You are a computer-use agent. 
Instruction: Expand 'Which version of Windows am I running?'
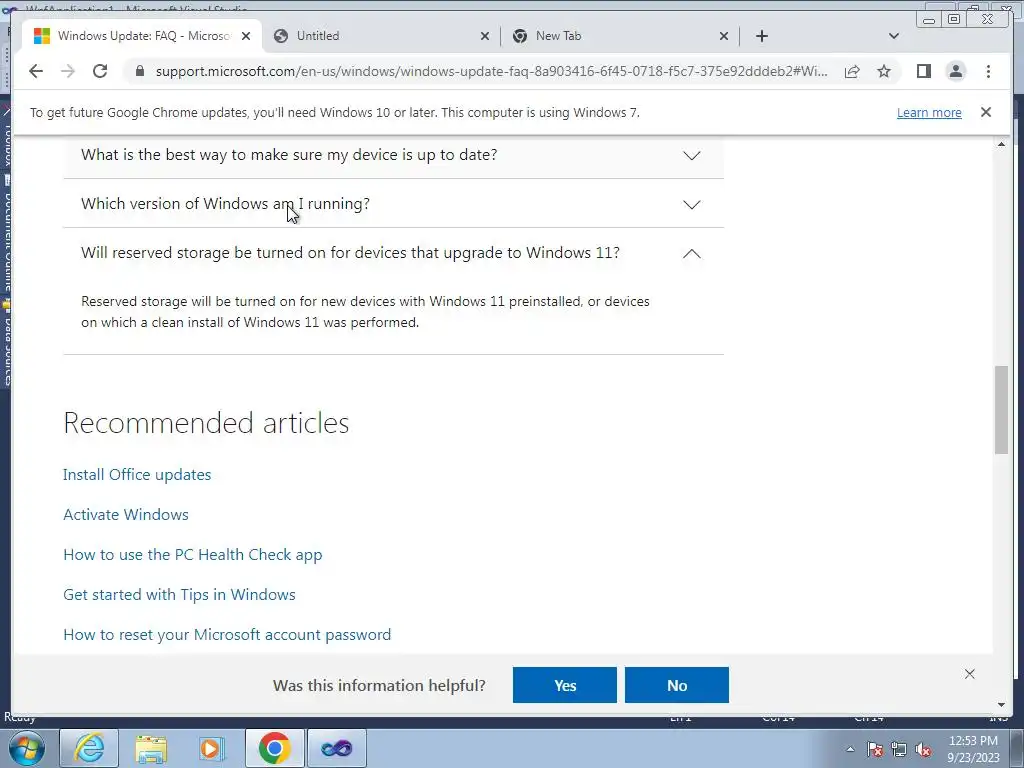393,204
